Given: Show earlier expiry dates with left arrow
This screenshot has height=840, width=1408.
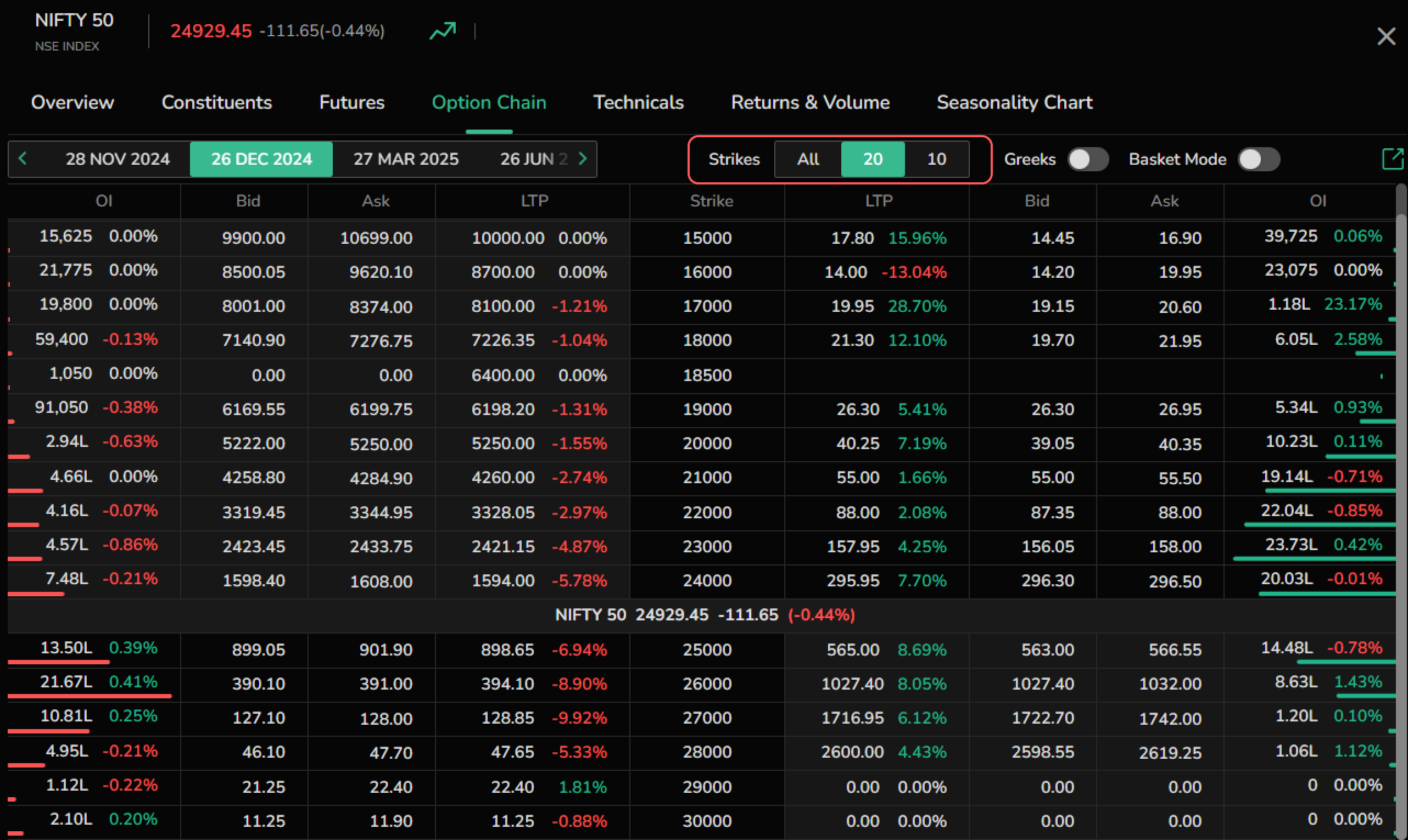Looking at the screenshot, I should 23,159.
